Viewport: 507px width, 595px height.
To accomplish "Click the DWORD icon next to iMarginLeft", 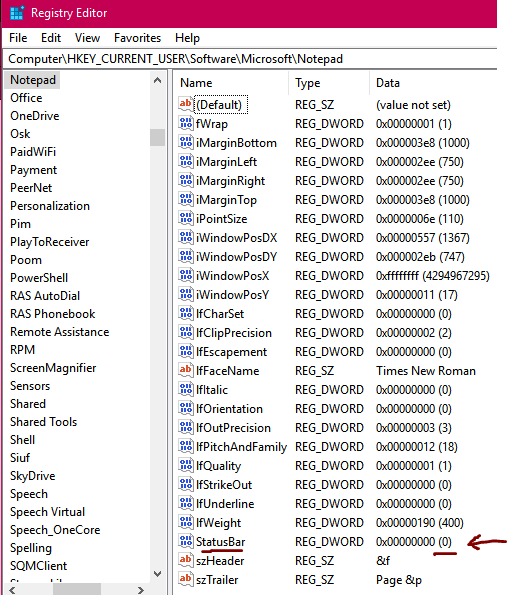I will [x=185, y=161].
